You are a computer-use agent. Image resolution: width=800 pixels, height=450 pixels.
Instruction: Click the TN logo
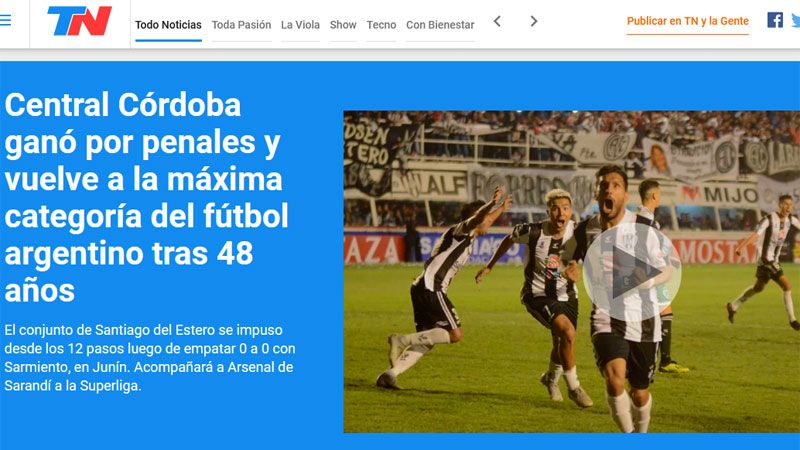[80, 21]
